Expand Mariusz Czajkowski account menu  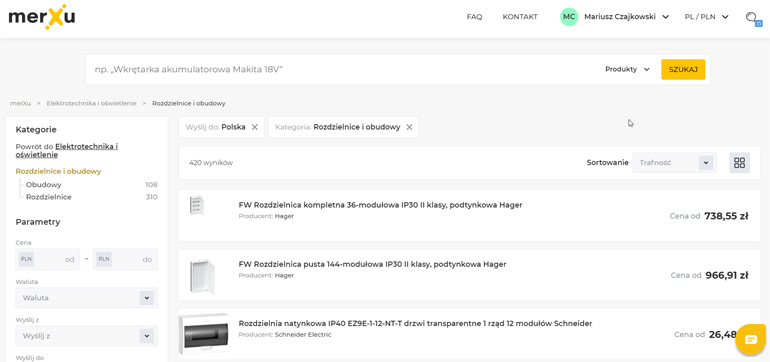pos(627,17)
